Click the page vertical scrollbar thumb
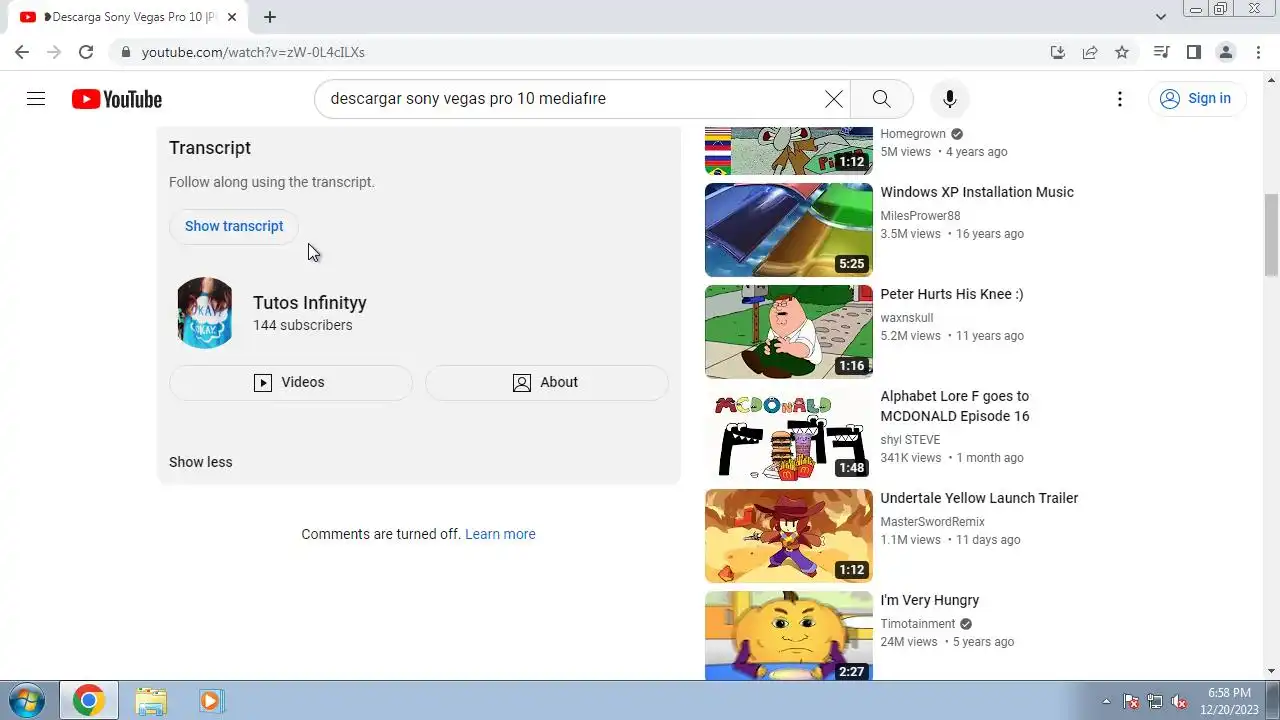This screenshot has height=720, width=1280. pos(1272,235)
